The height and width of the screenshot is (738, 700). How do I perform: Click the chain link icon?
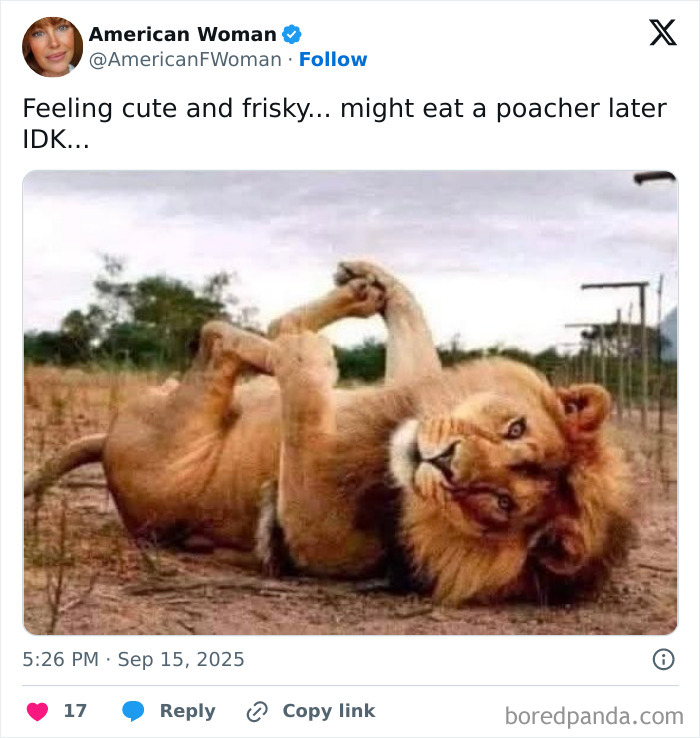(257, 711)
